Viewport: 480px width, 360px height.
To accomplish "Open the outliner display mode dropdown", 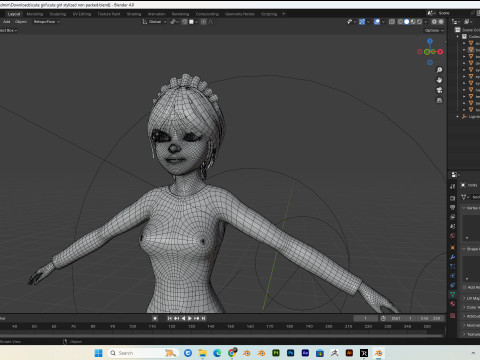I will 469,22.
